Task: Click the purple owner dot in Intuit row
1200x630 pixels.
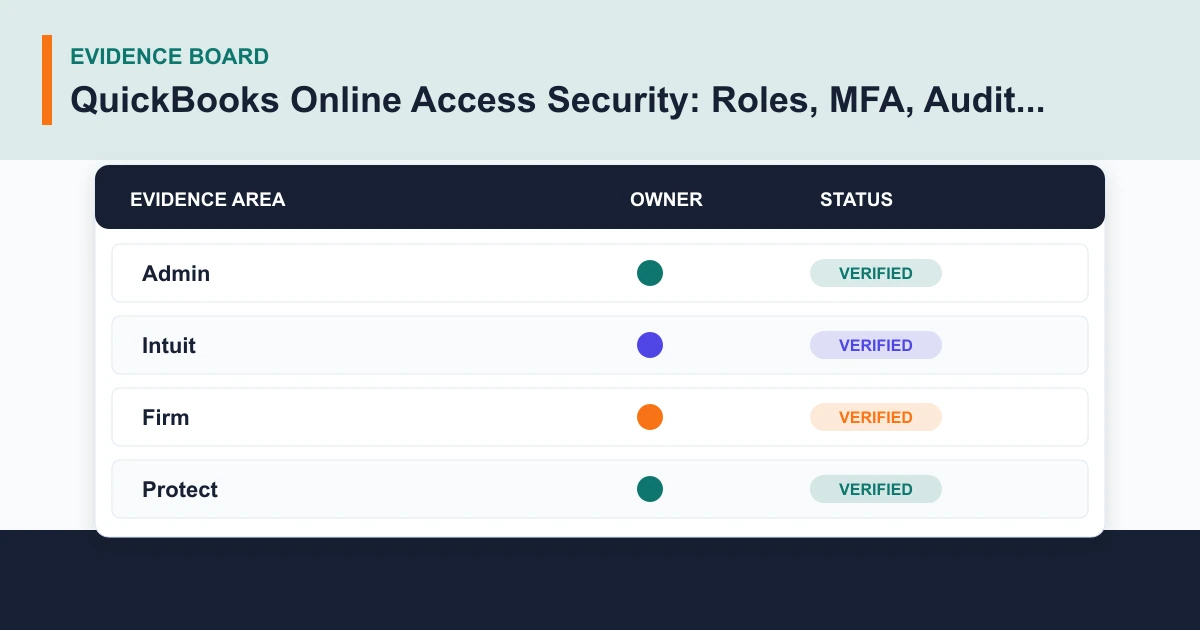Action: [x=650, y=345]
